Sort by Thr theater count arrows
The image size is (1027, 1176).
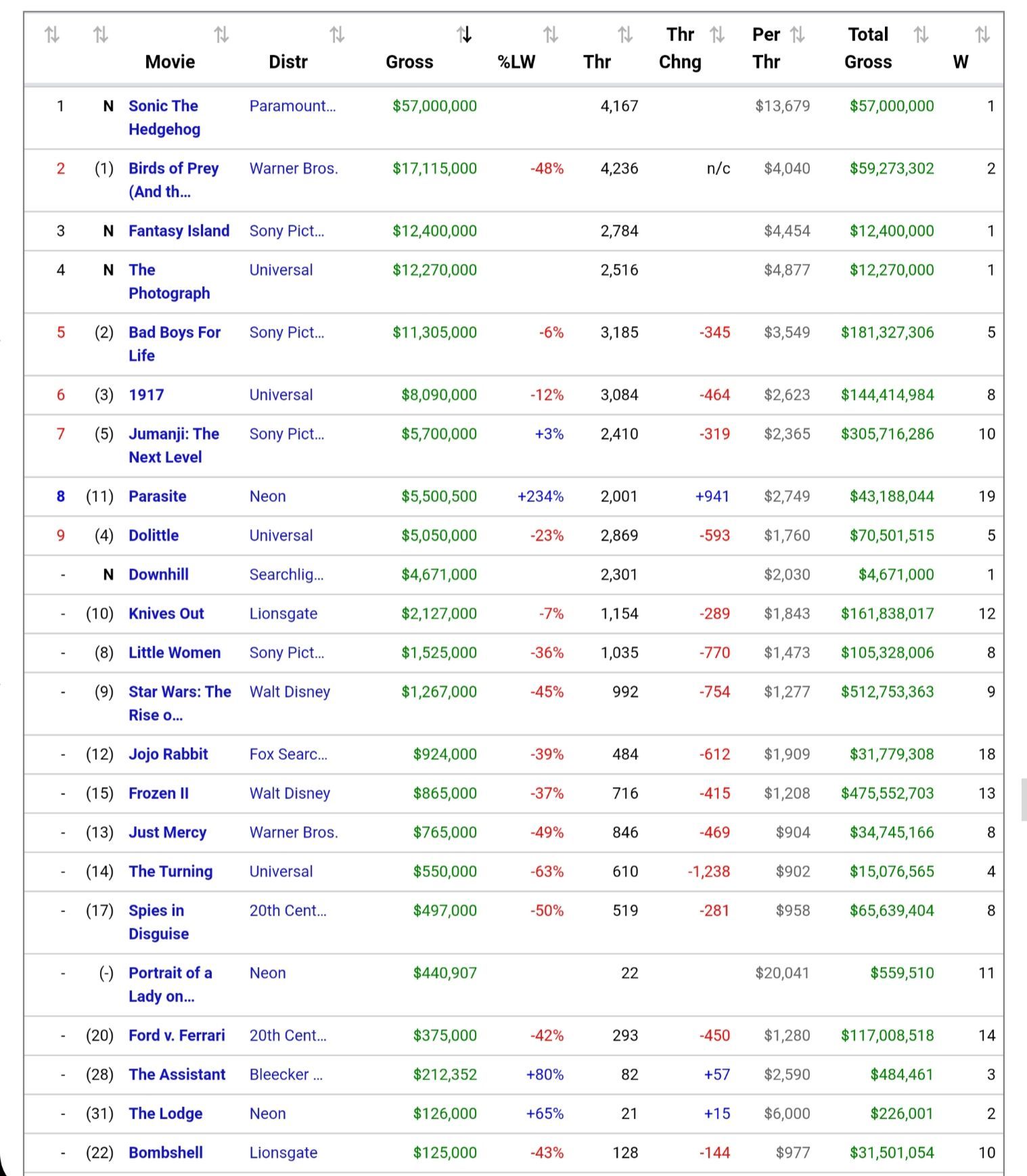[x=626, y=34]
